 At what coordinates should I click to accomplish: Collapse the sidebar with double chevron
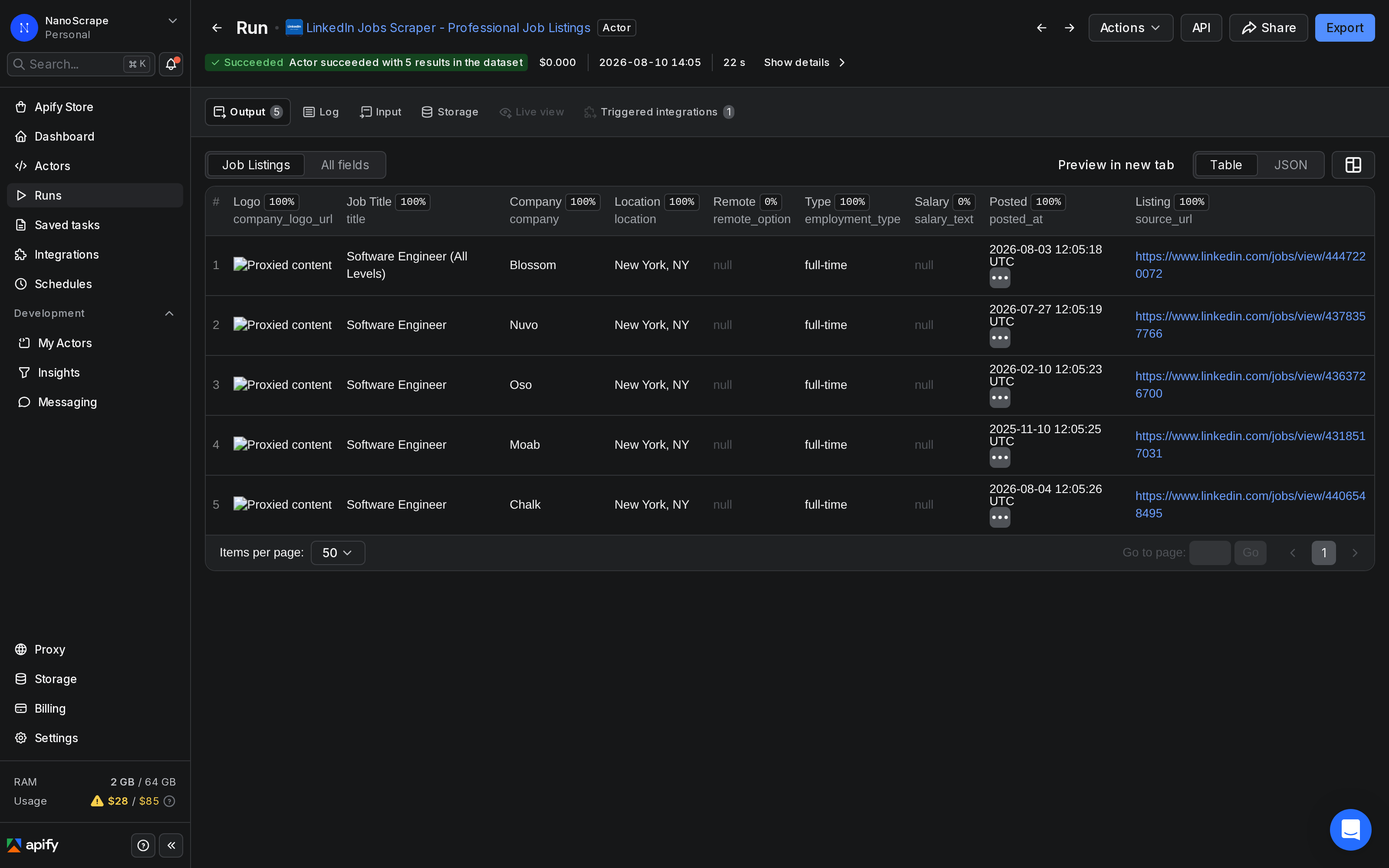(x=171, y=845)
